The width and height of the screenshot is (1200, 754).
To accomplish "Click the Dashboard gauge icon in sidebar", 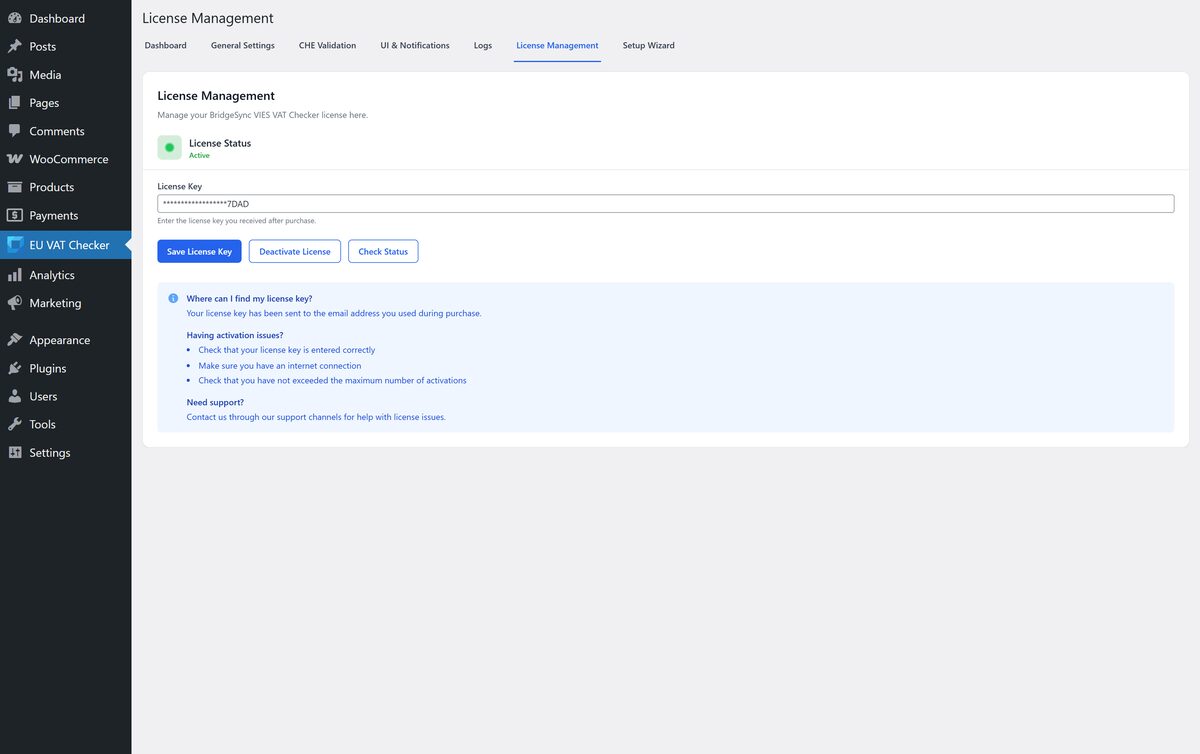I will [x=15, y=18].
